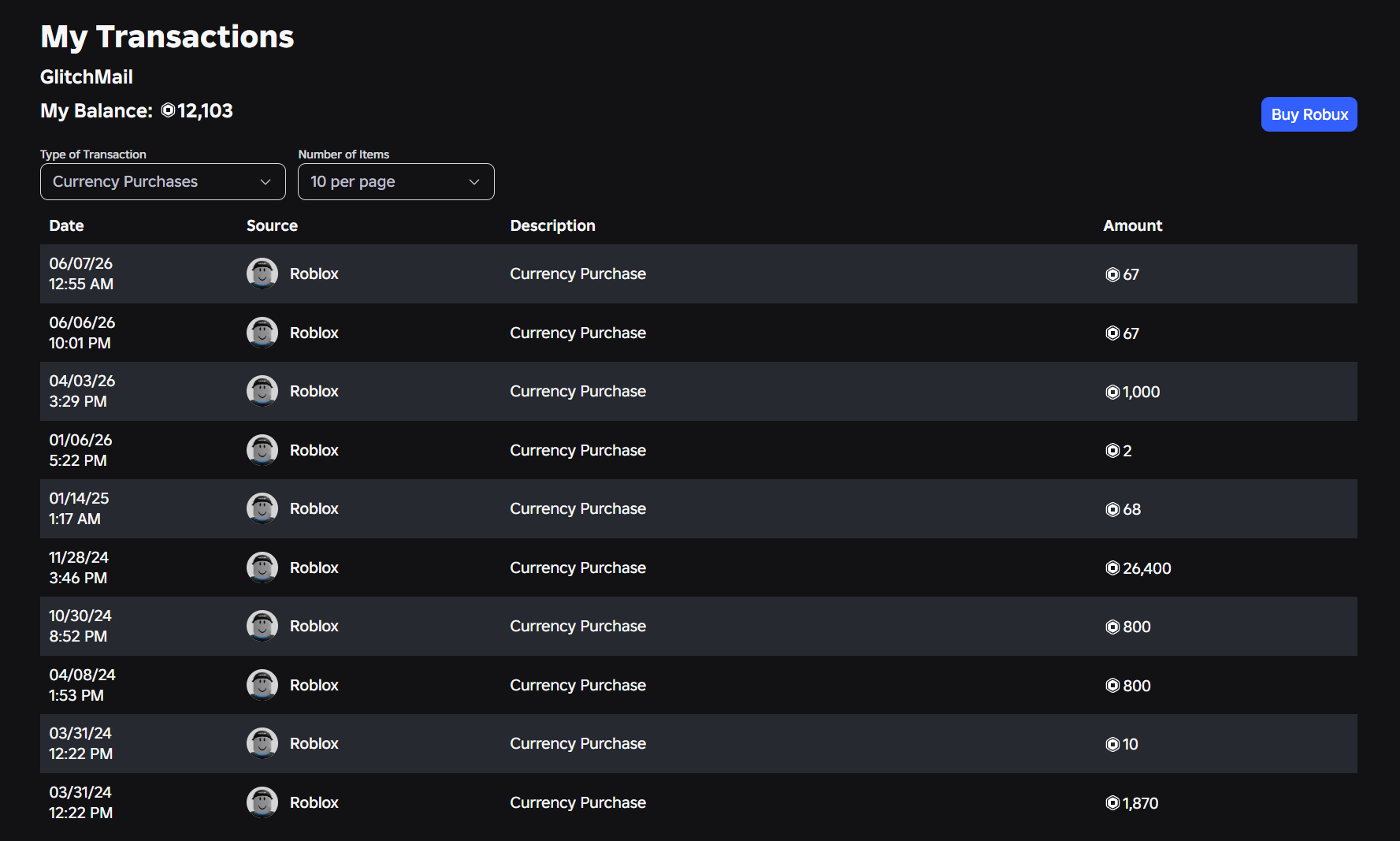Click Robux icon beside amount 26,400
This screenshot has width=1400, height=841.
[1112, 568]
